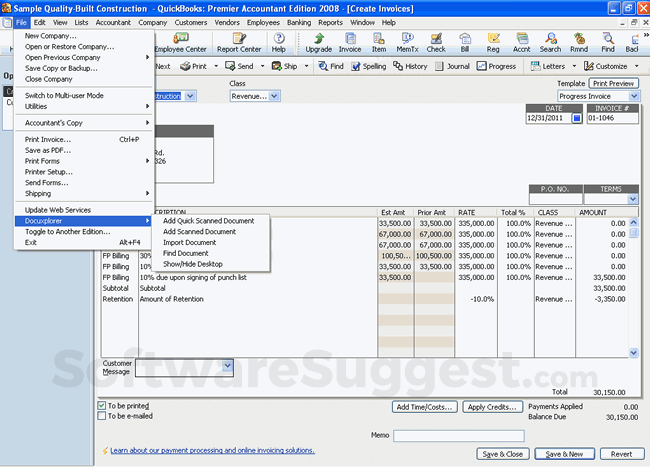Open the Search toolbar icon
Image resolution: width=650 pixels, height=467 pixels.
[x=550, y=43]
